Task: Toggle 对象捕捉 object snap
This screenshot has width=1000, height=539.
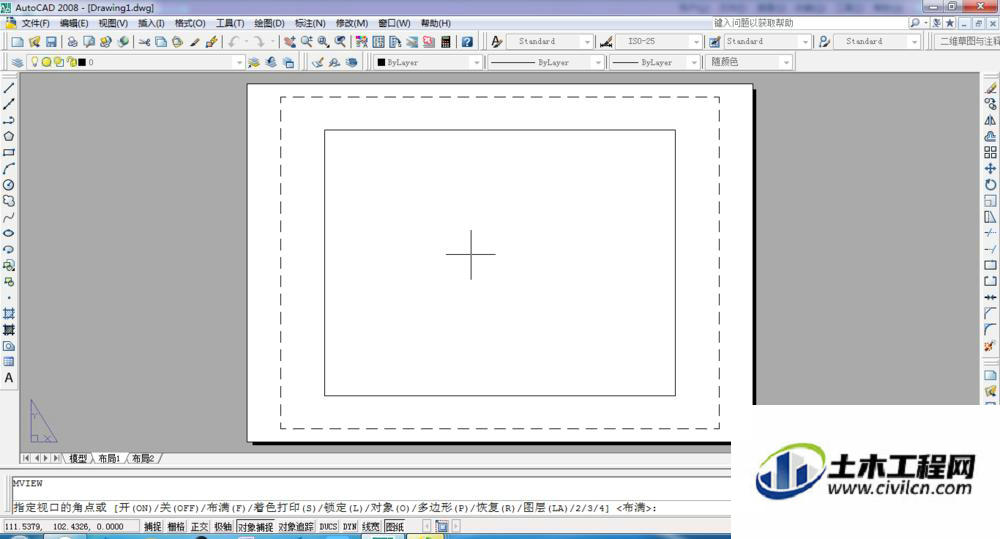Action: pyautogui.click(x=256, y=526)
